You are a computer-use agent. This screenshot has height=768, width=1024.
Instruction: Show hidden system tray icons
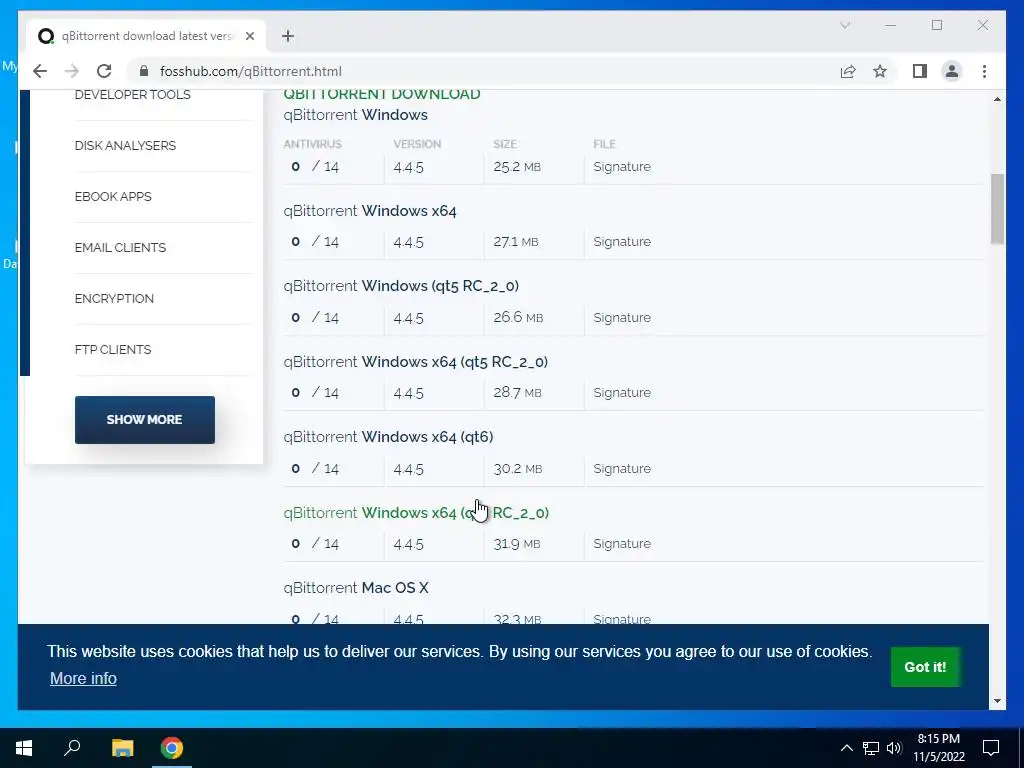[x=846, y=748]
